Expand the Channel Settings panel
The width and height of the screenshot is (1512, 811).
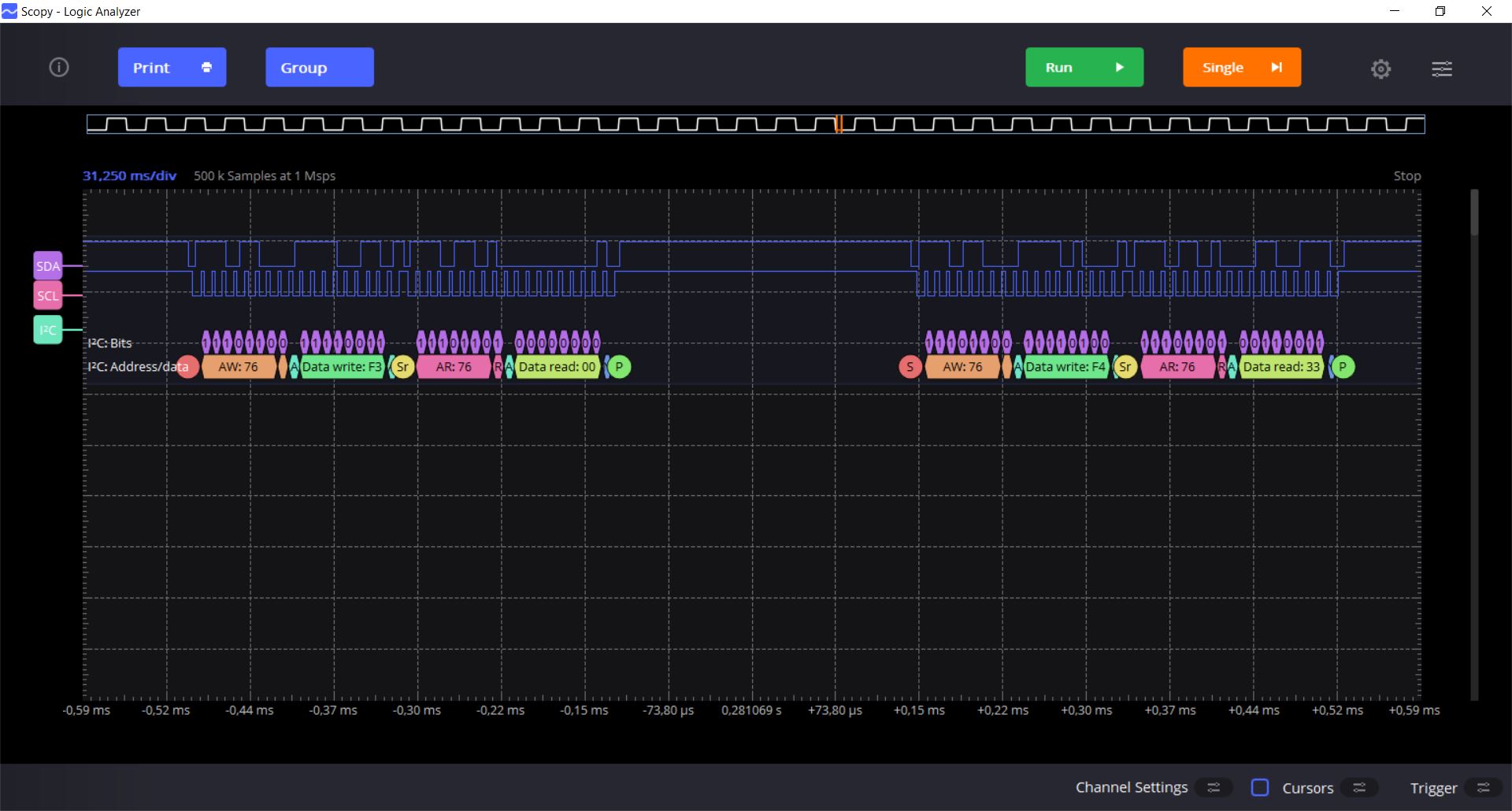pyautogui.click(x=1214, y=787)
